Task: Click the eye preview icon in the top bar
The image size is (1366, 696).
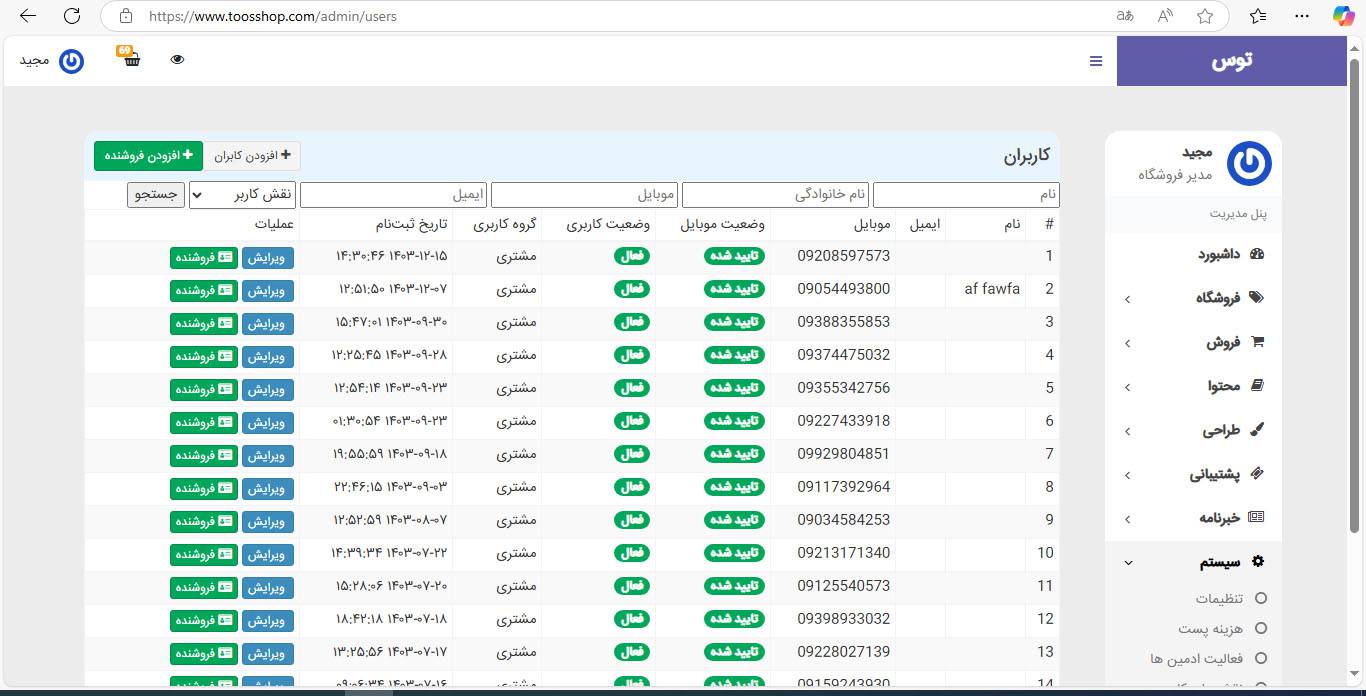Action: coord(177,60)
